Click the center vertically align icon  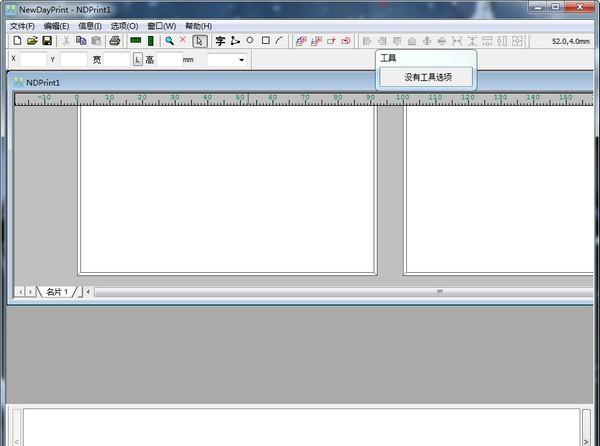click(x=427, y=41)
